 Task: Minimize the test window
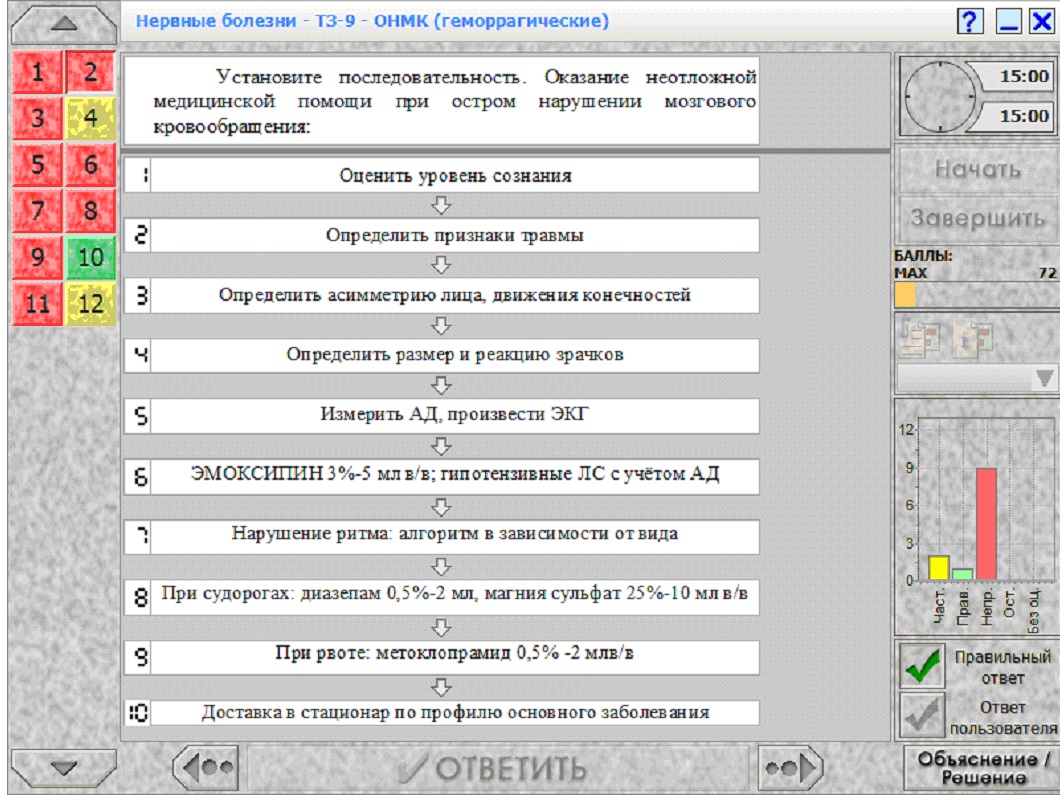click(1009, 22)
